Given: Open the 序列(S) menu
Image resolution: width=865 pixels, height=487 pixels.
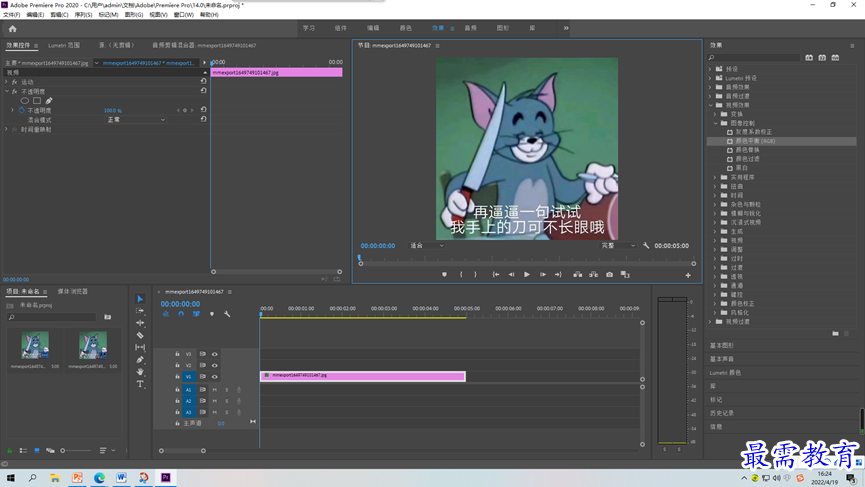Looking at the screenshot, I should [x=83, y=15].
